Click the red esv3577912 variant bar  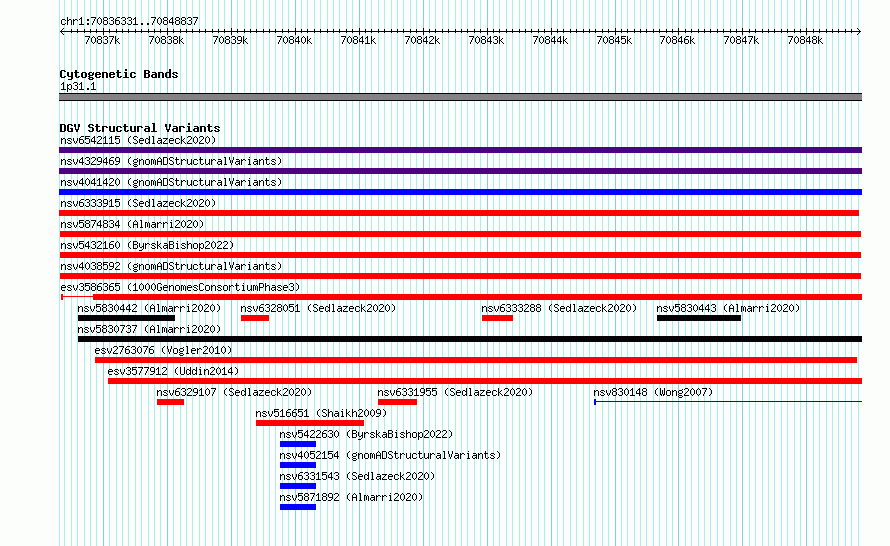(485, 381)
